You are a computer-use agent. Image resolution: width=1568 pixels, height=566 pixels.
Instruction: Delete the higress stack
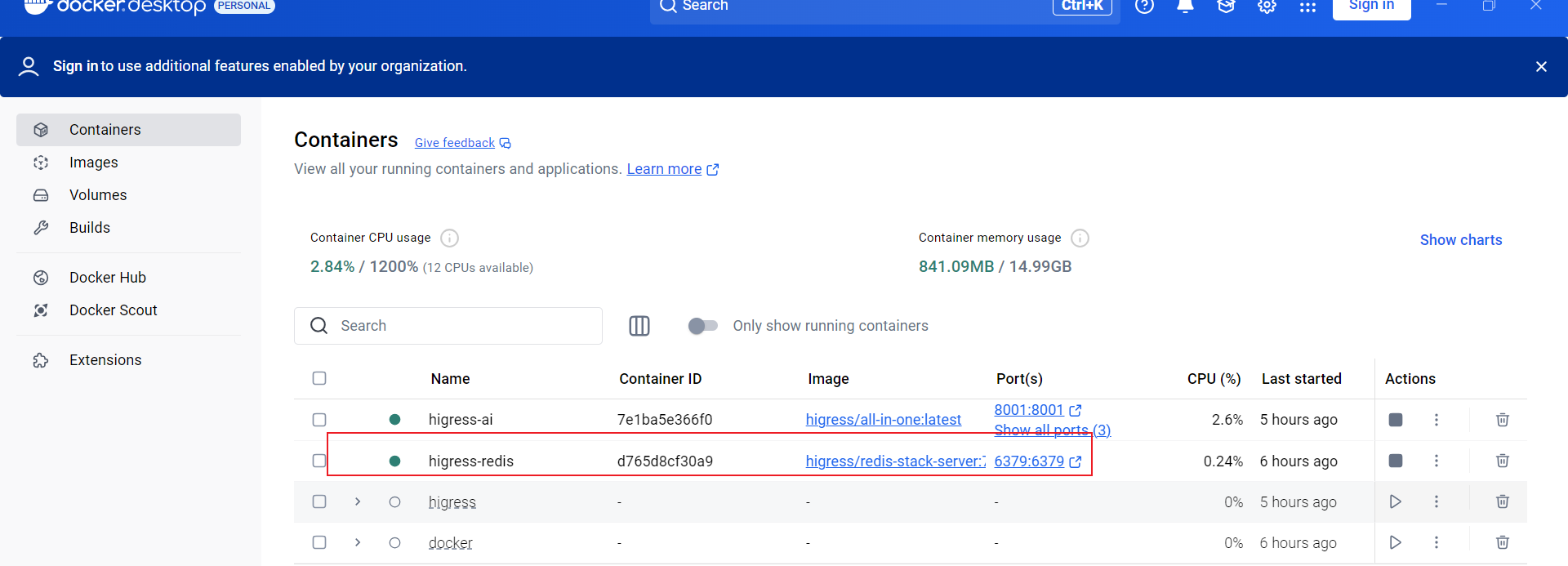click(1502, 501)
